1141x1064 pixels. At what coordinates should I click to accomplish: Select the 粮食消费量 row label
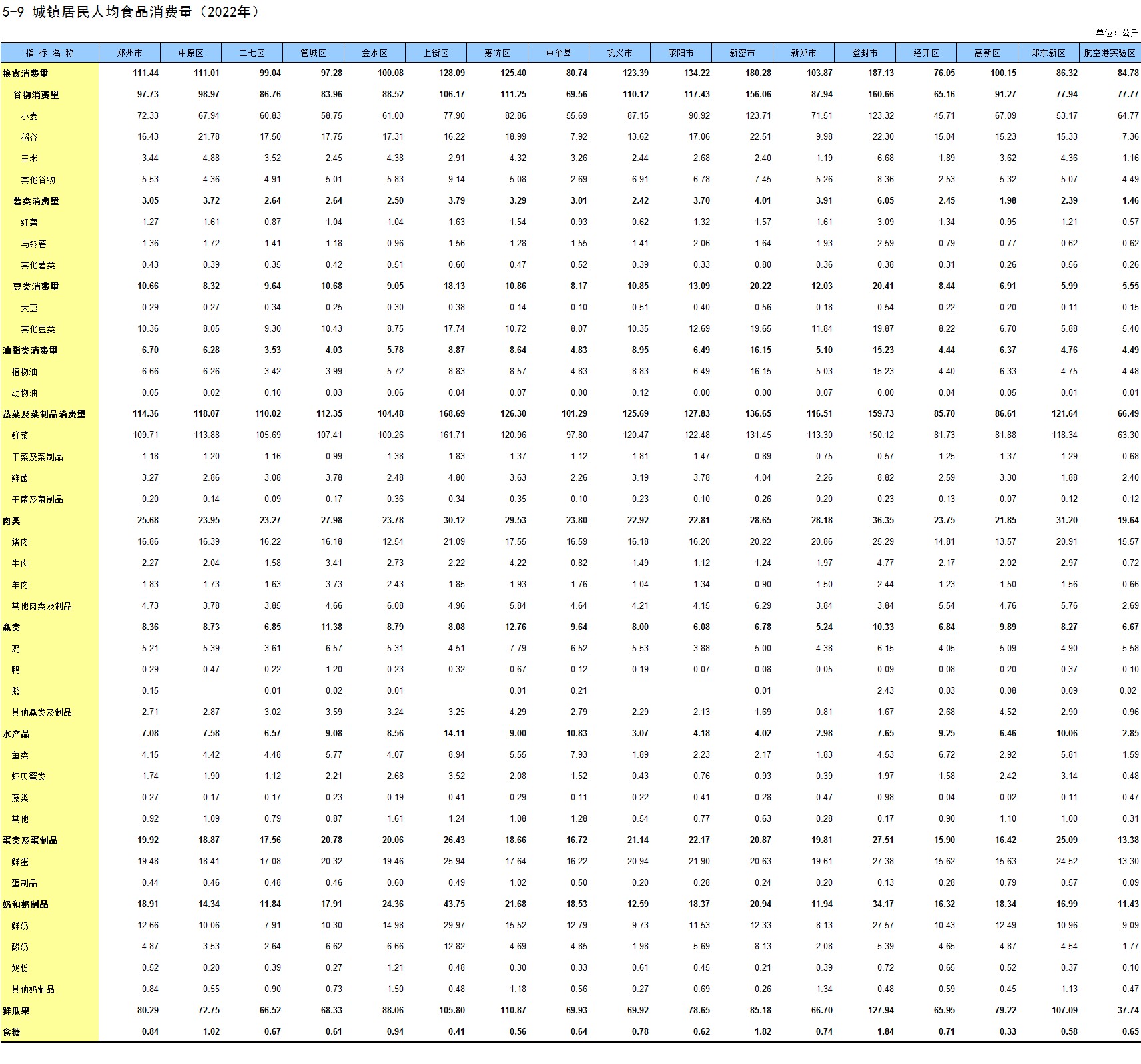pyautogui.click(x=25, y=73)
